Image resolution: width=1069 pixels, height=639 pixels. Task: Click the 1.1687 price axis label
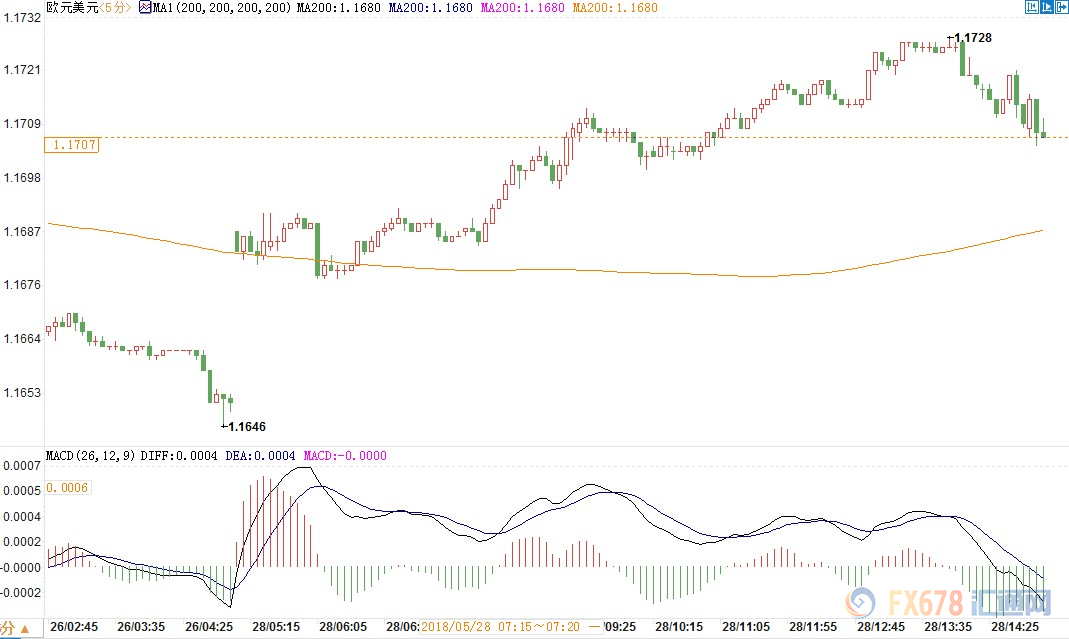[x=22, y=231]
